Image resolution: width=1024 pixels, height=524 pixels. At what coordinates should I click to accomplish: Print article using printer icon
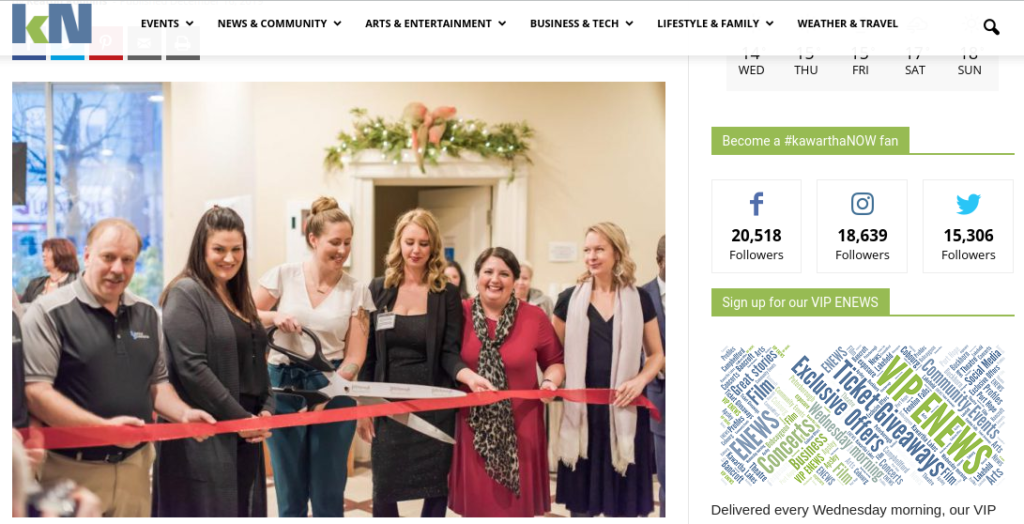[x=183, y=43]
